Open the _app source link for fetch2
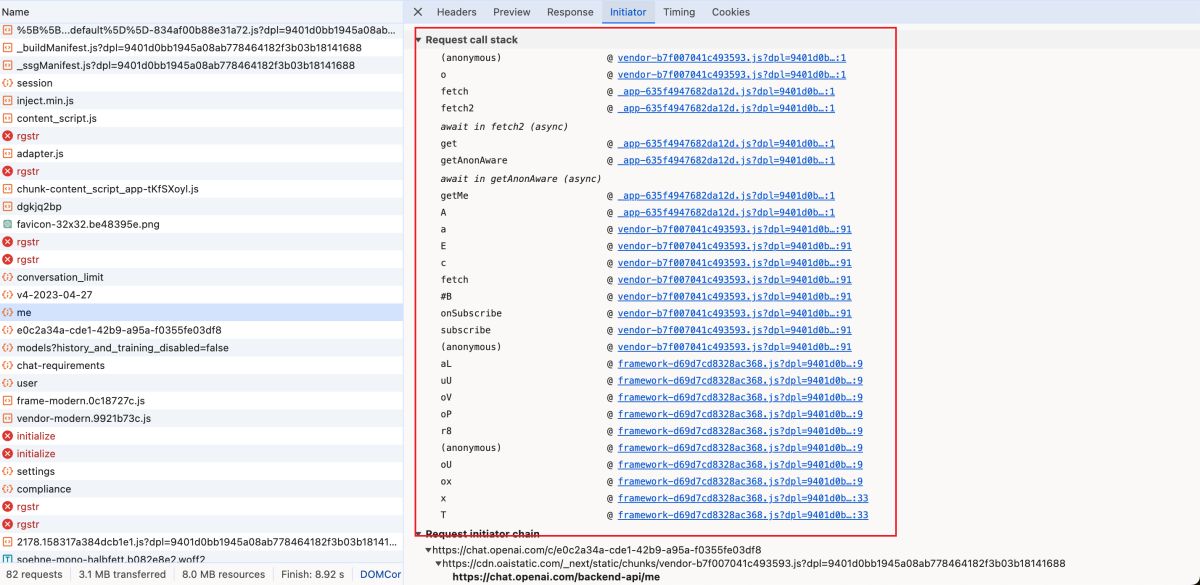The image size is (1200, 585). (x=726, y=108)
